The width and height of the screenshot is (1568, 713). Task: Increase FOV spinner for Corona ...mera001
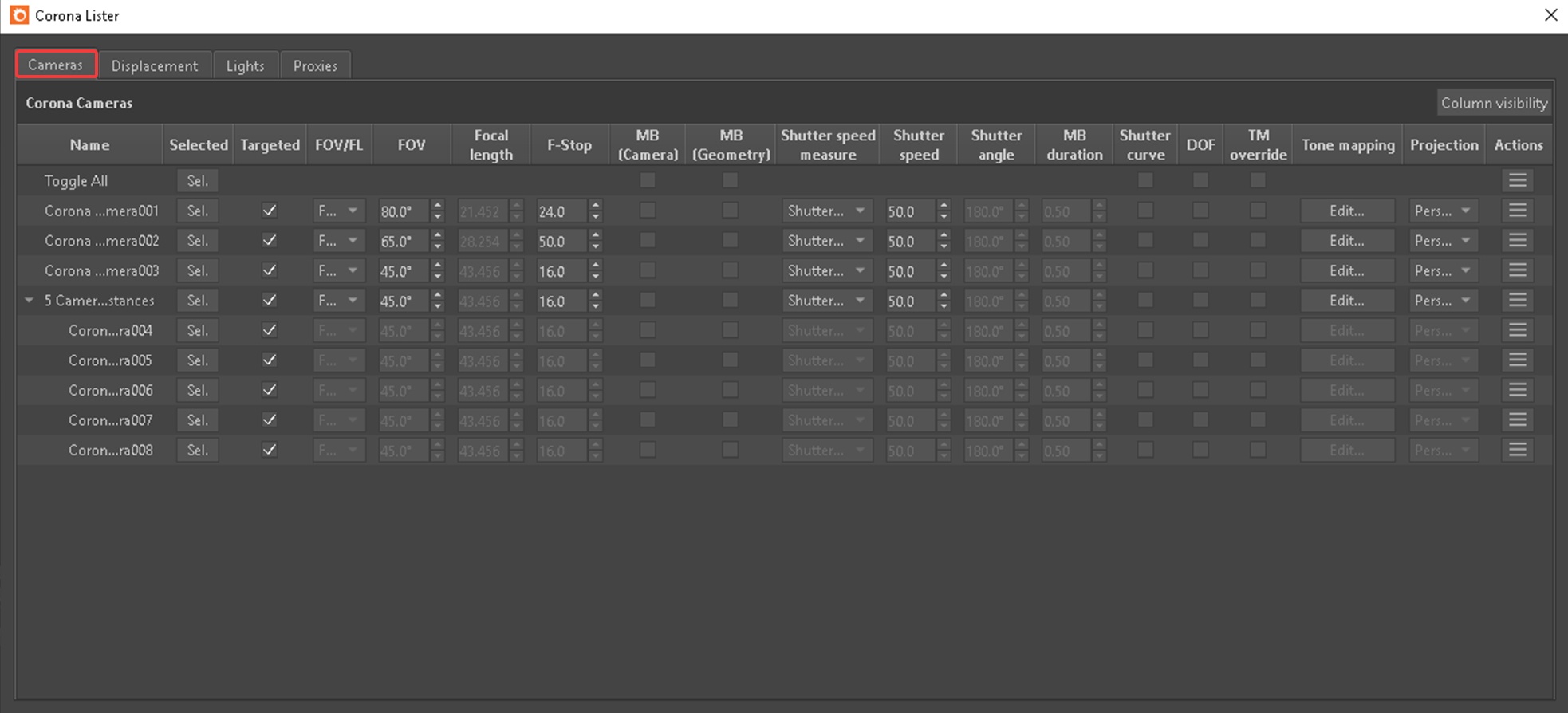coord(437,206)
